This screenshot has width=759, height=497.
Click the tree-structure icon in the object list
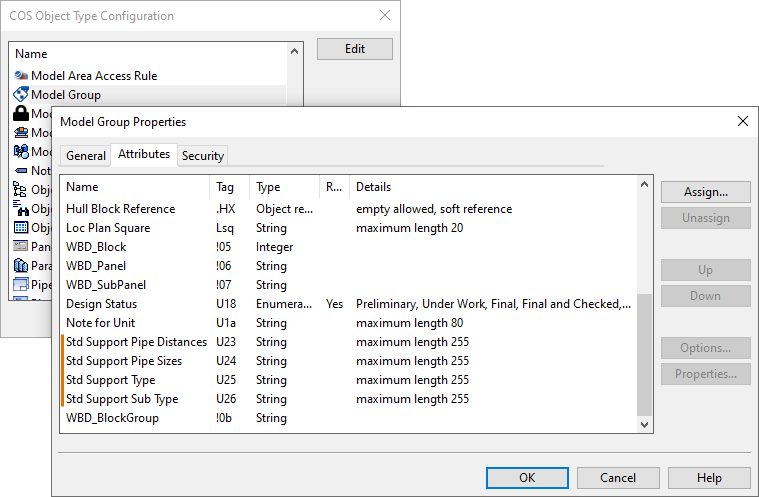point(21,189)
